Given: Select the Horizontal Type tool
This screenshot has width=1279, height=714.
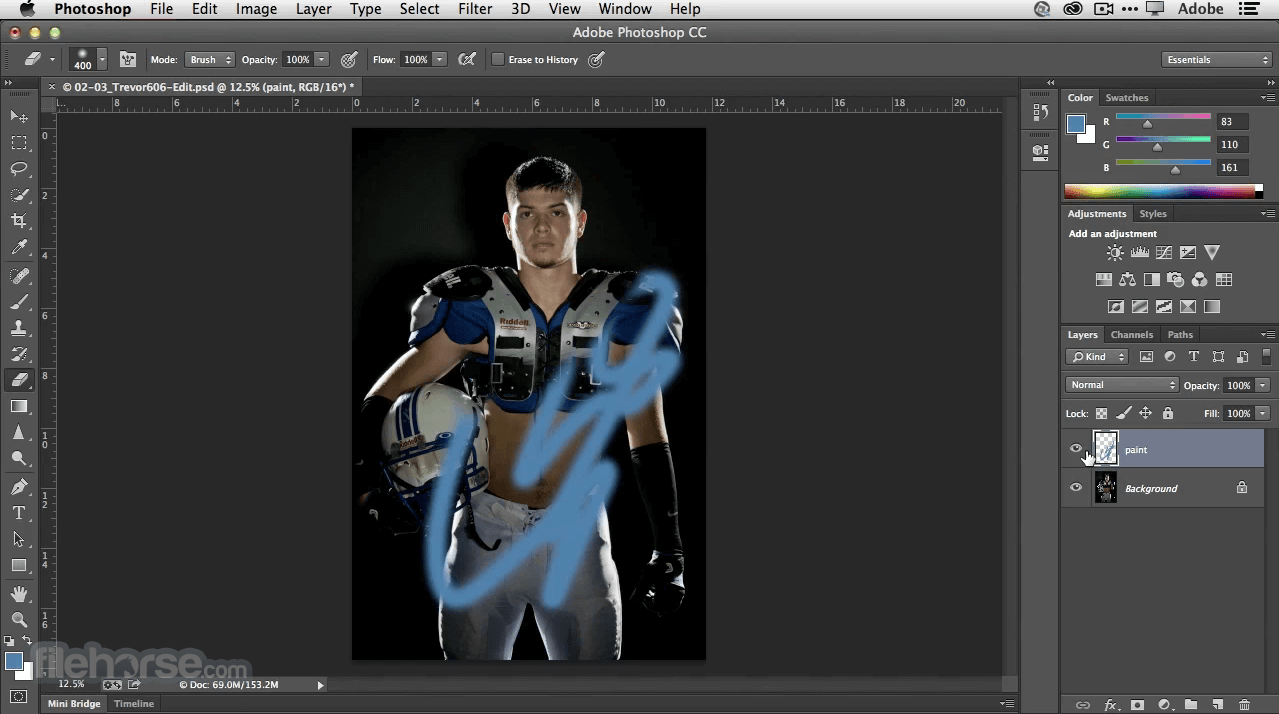Looking at the screenshot, I should [19, 513].
